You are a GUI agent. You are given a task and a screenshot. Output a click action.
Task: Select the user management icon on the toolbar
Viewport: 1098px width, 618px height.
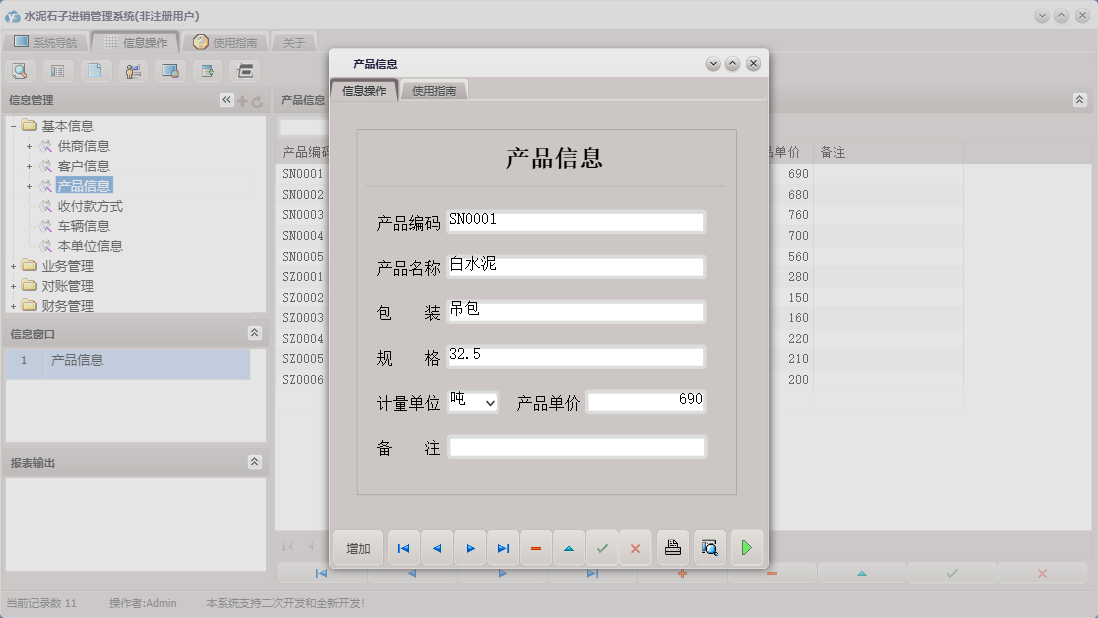133,70
